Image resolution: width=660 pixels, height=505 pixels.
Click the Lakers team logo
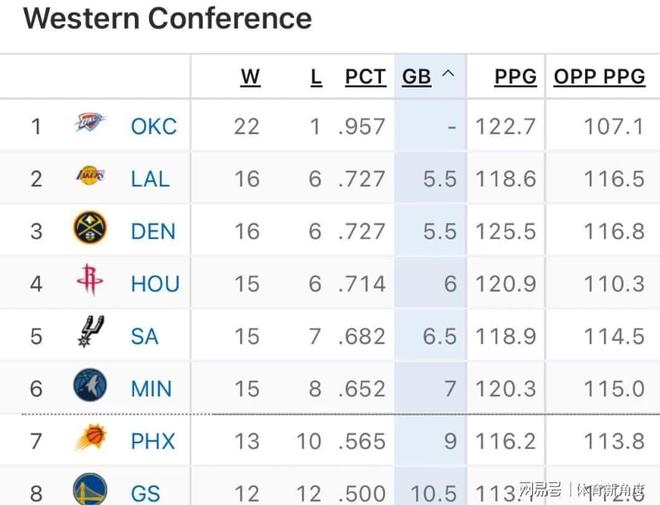coord(90,177)
